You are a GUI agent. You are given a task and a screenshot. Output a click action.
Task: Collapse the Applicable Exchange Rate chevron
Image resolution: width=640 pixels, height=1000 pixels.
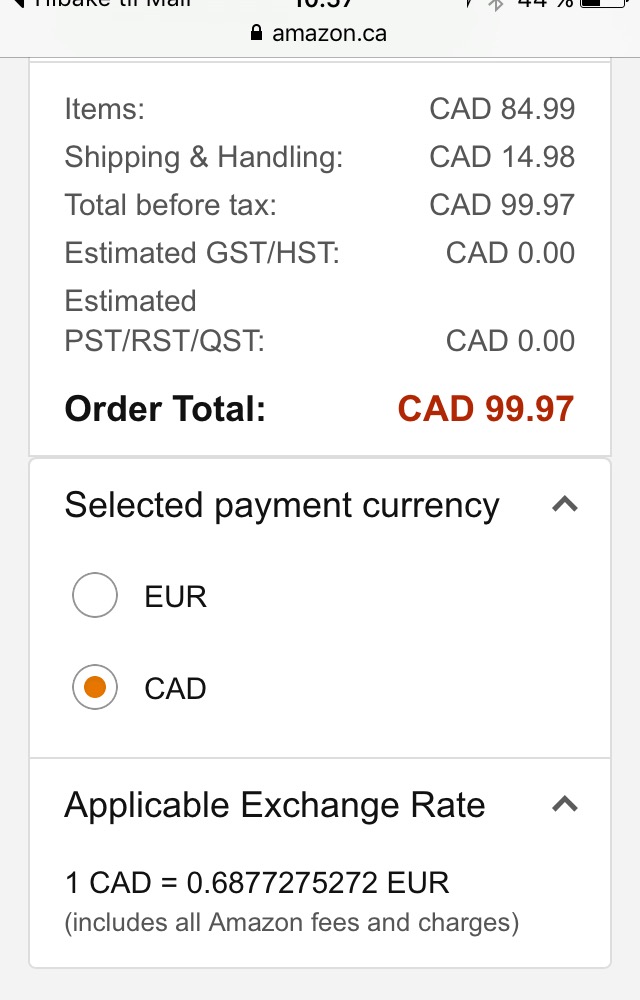pos(565,804)
